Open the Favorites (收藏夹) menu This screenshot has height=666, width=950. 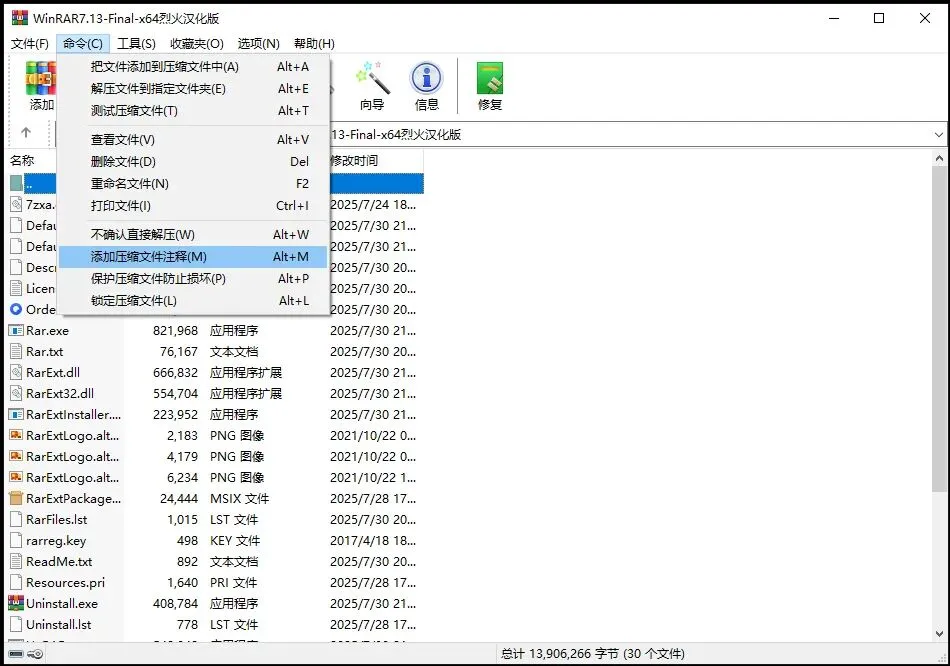click(197, 44)
